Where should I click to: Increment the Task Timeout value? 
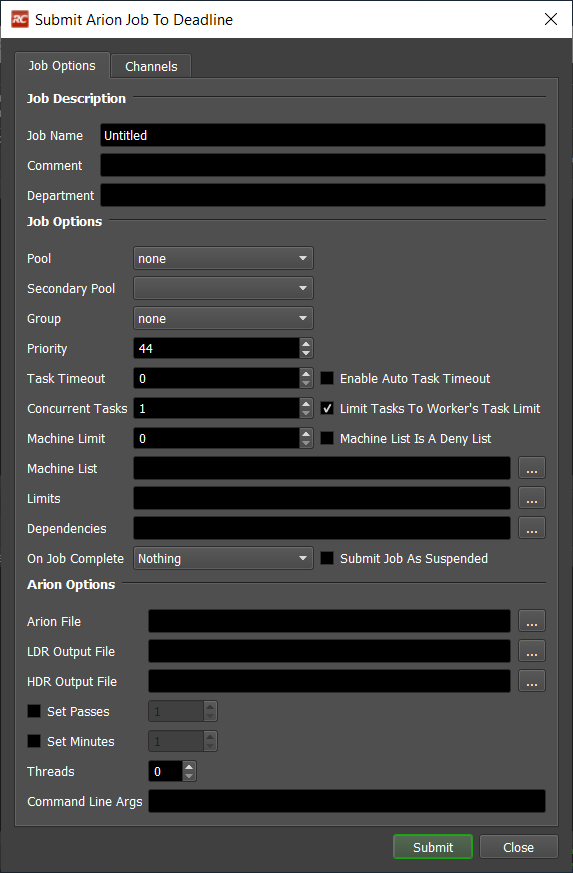pyautogui.click(x=306, y=374)
